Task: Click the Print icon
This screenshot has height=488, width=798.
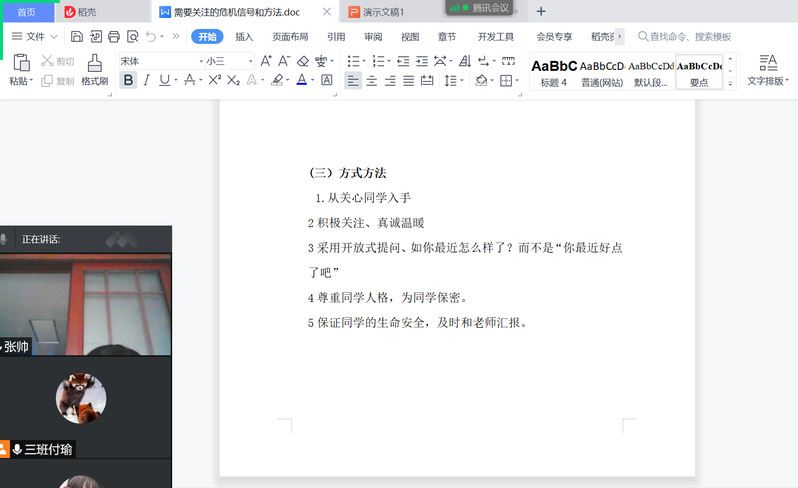Action: 114,37
